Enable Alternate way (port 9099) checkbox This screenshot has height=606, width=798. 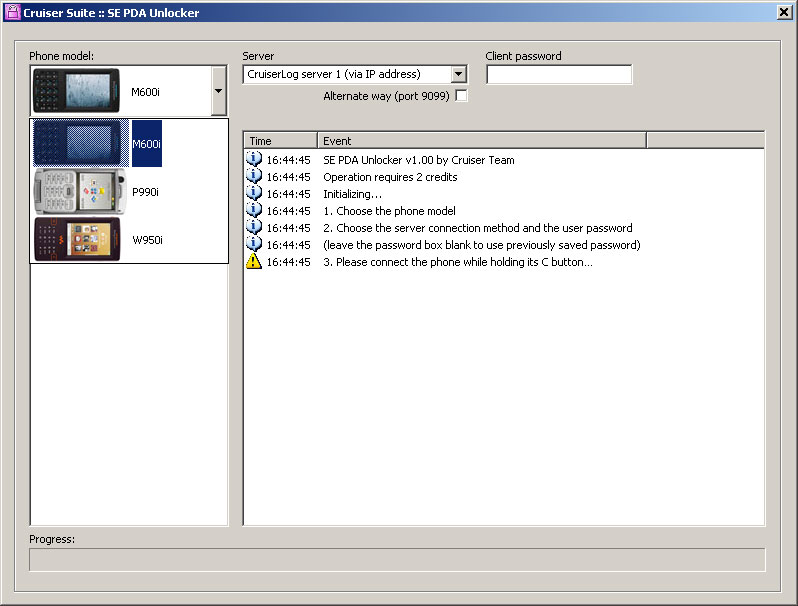[x=461, y=96]
